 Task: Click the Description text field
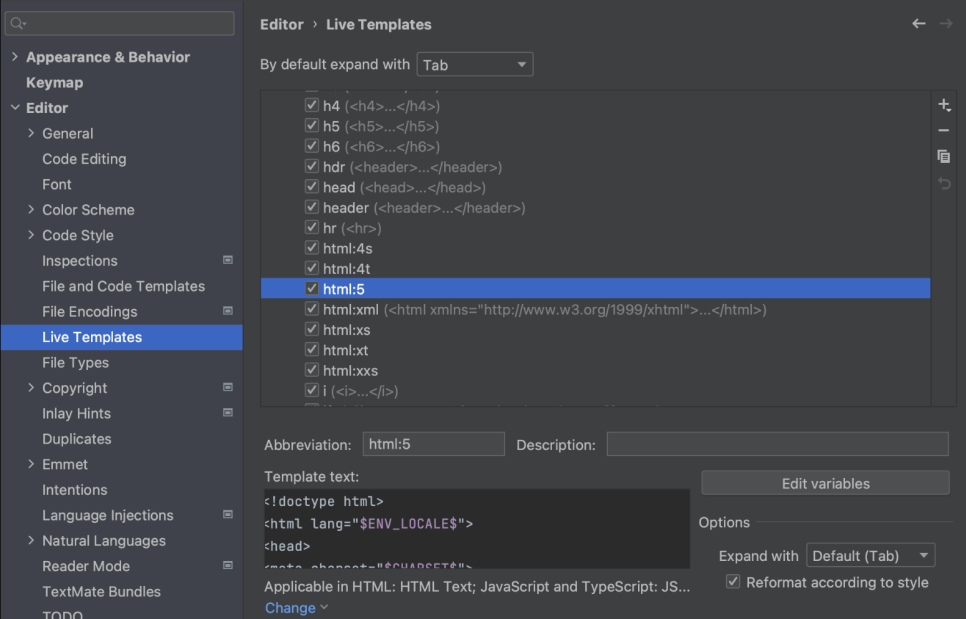pyautogui.click(x=777, y=444)
